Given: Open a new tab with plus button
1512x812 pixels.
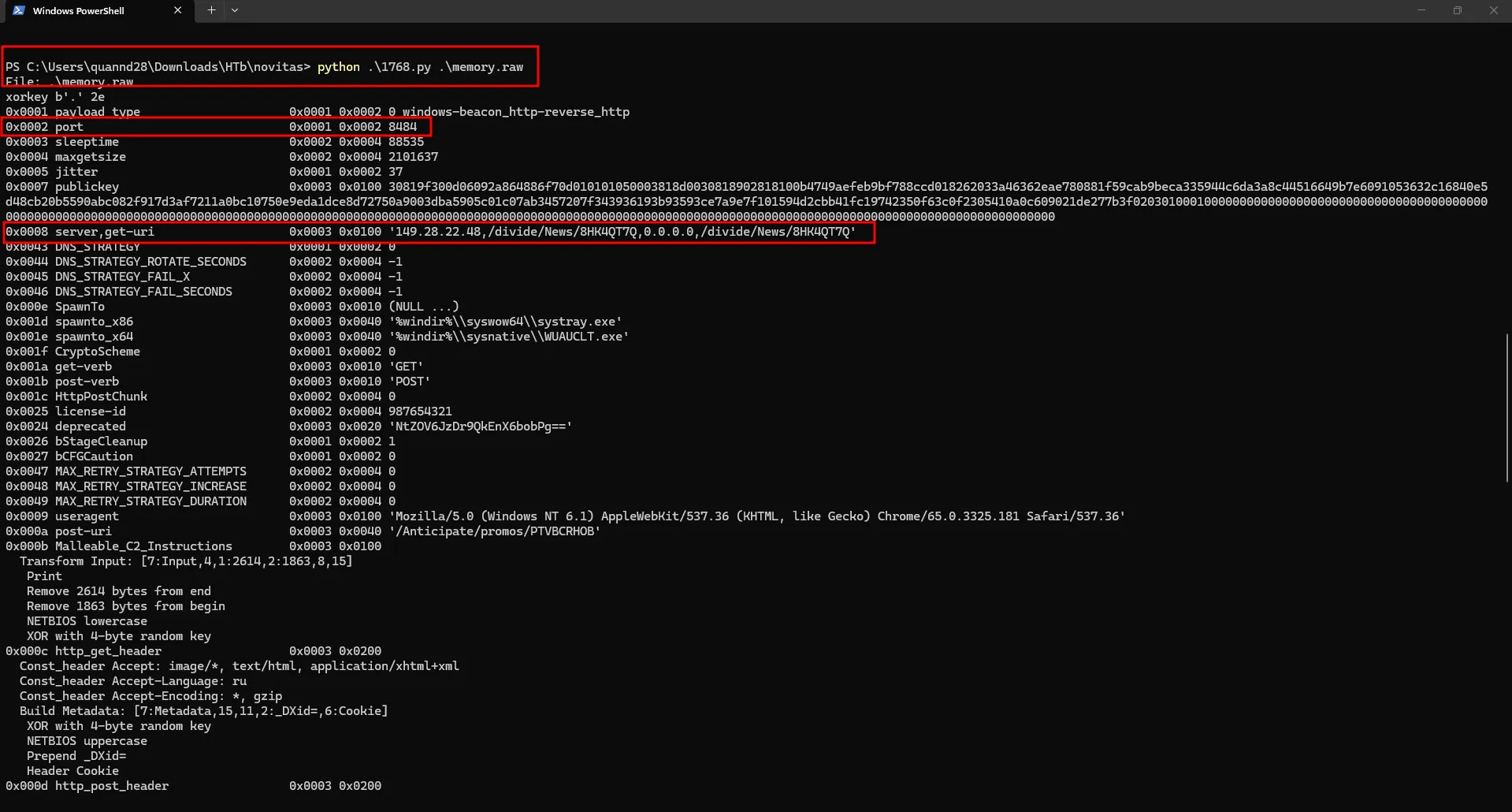Looking at the screenshot, I should [211, 10].
